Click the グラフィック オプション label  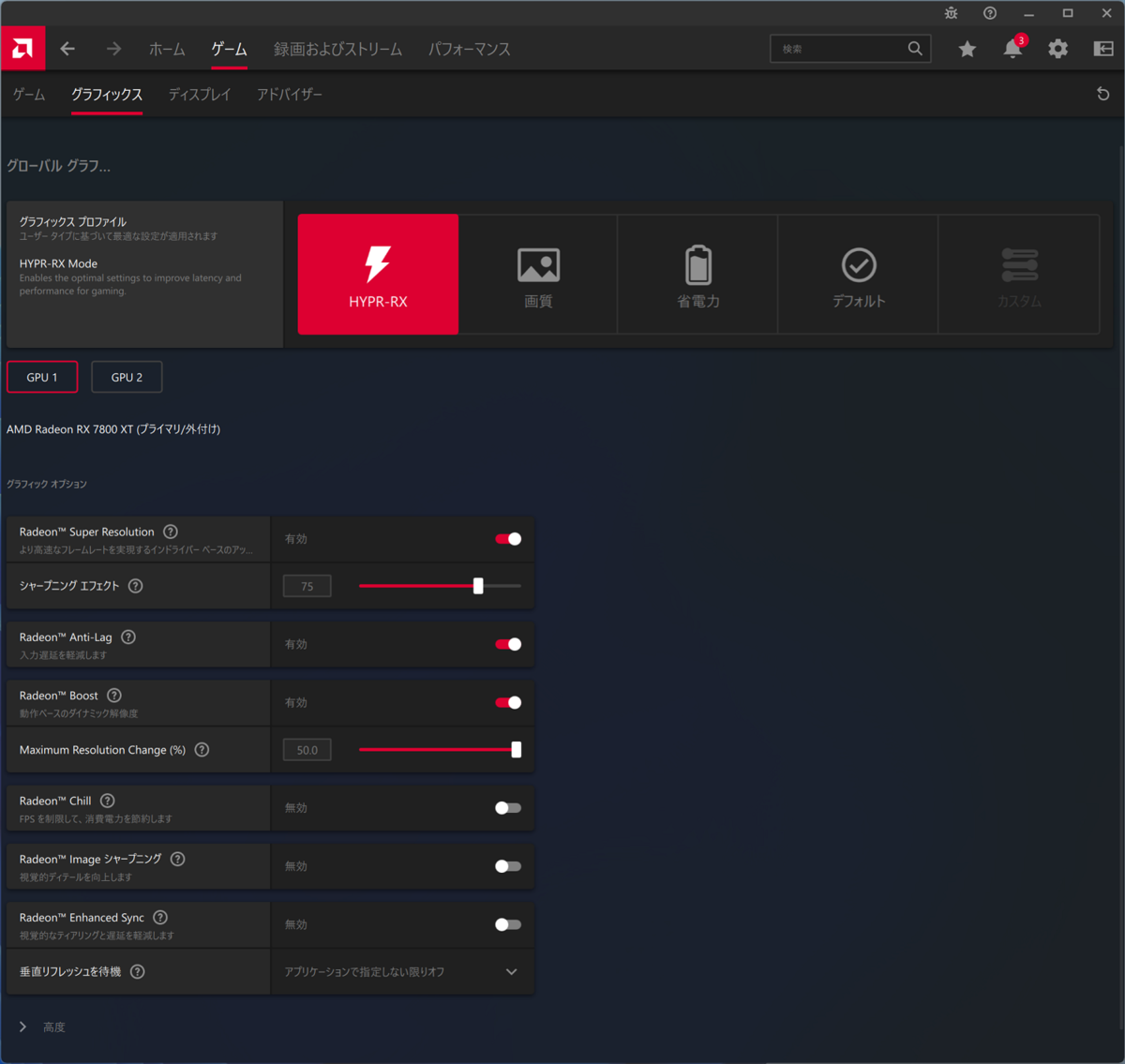coord(47,485)
